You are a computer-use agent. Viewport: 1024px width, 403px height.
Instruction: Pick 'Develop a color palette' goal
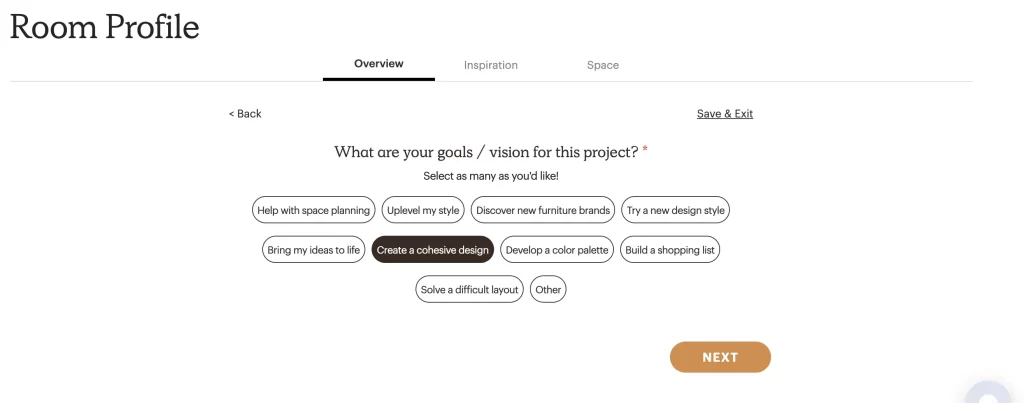coord(557,250)
